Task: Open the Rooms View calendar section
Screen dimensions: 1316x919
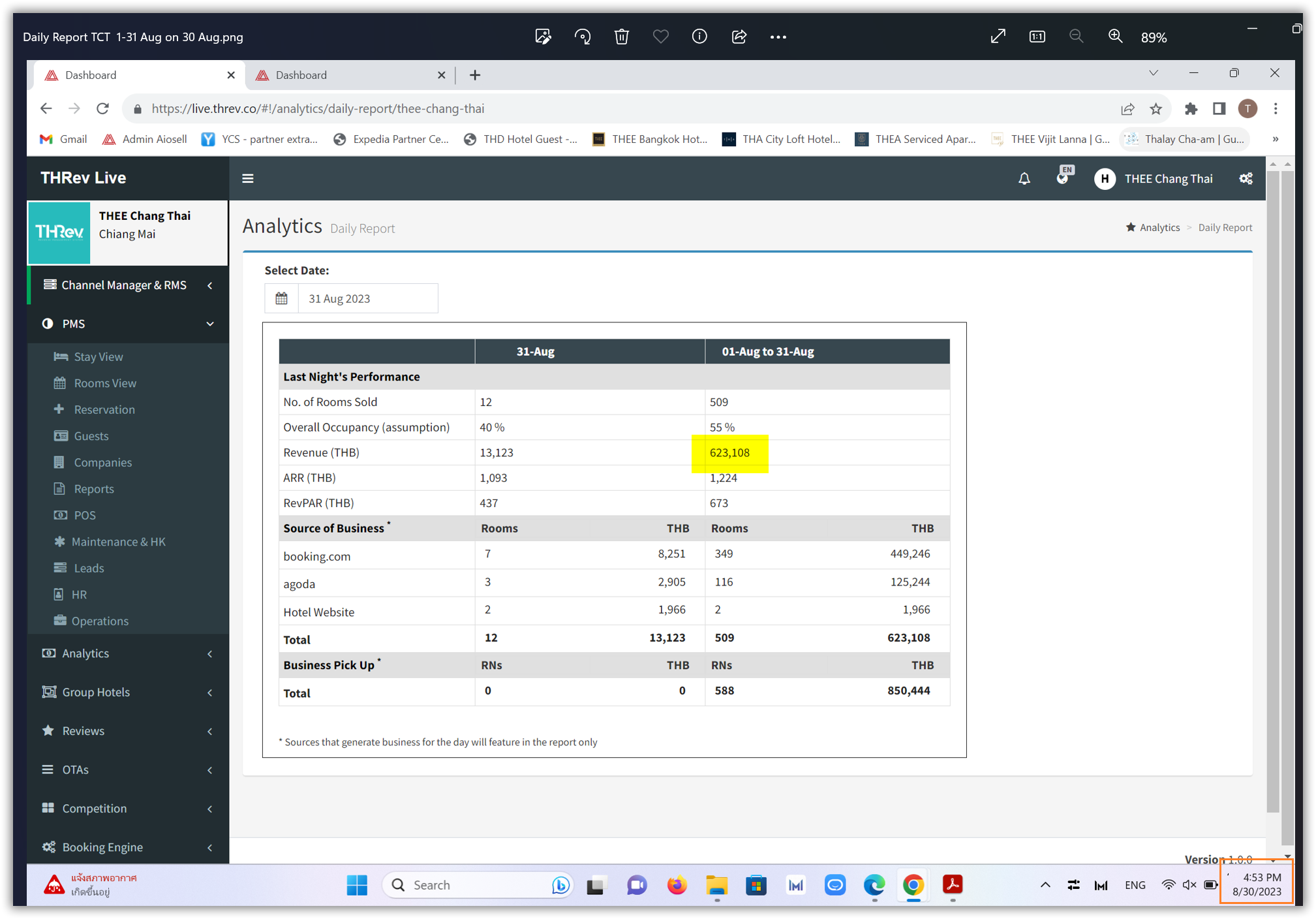Action: coord(104,383)
